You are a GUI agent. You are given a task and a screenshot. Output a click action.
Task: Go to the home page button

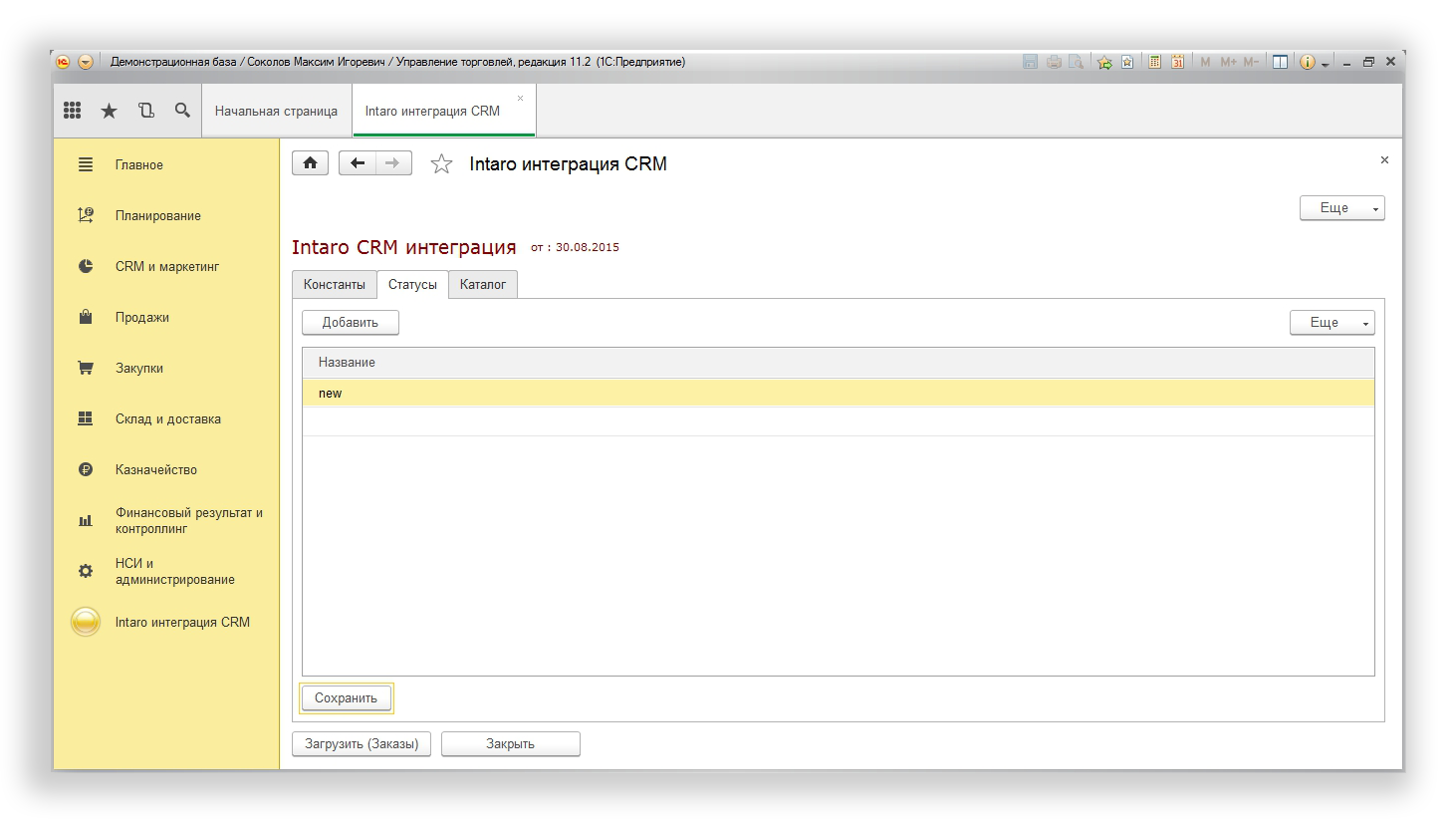[310, 163]
